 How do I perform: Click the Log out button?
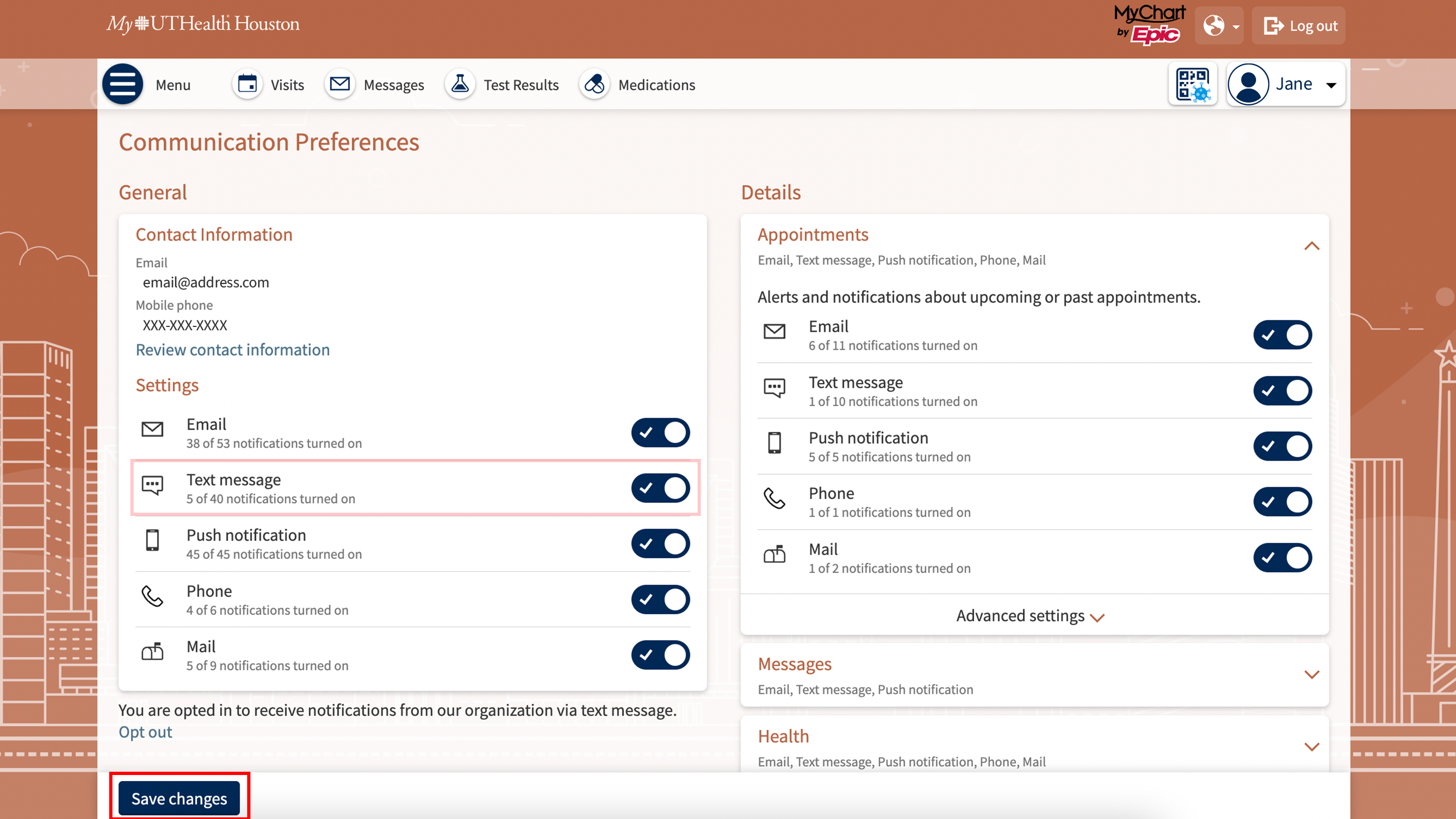(1300, 26)
